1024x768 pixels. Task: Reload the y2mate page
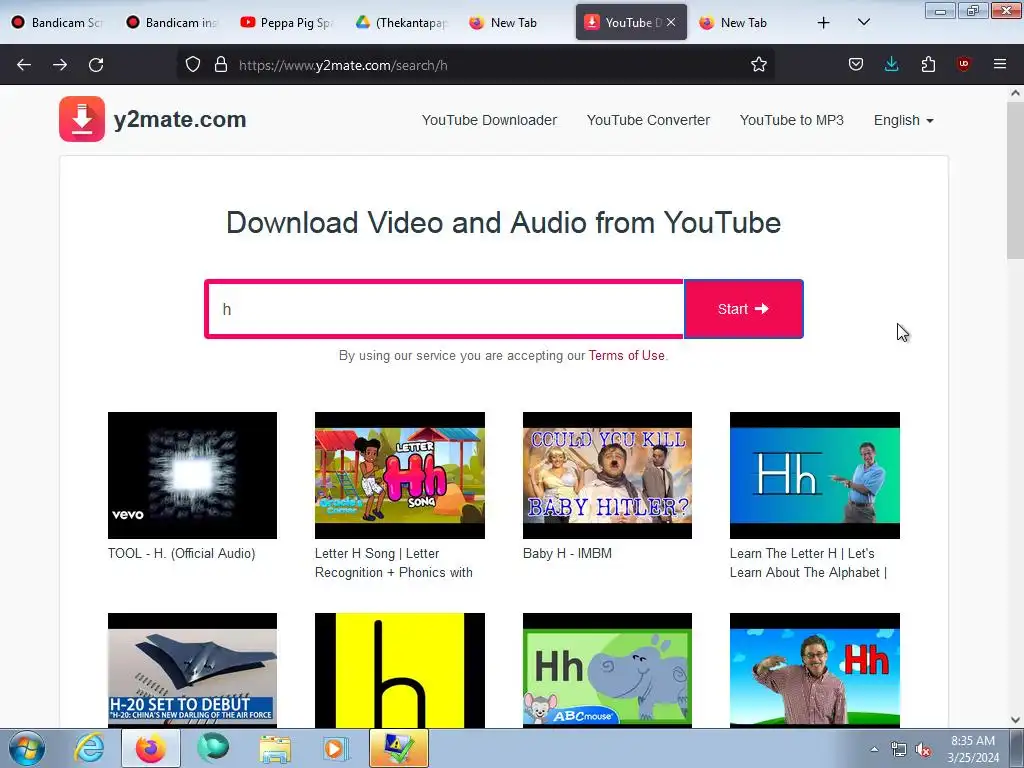click(96, 65)
